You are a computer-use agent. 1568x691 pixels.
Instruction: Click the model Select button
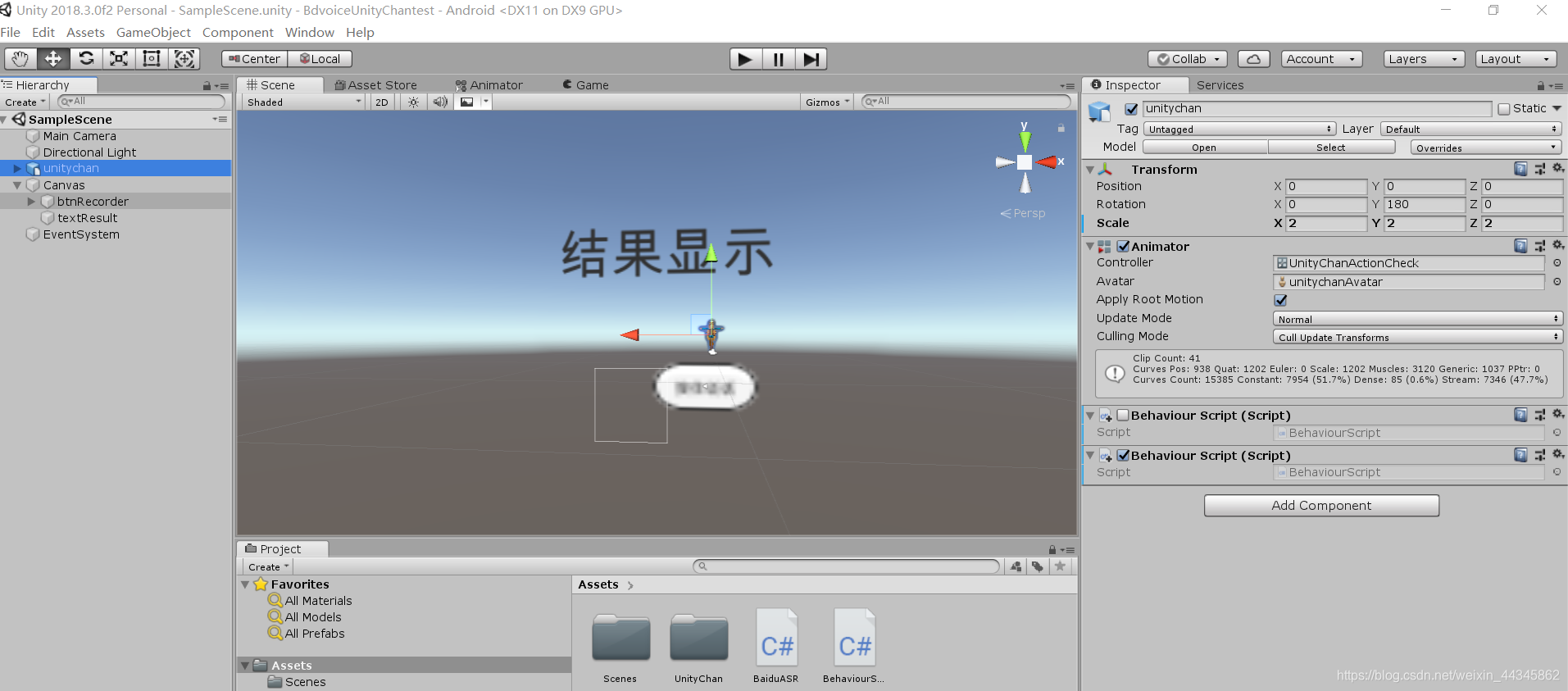pos(1331,148)
